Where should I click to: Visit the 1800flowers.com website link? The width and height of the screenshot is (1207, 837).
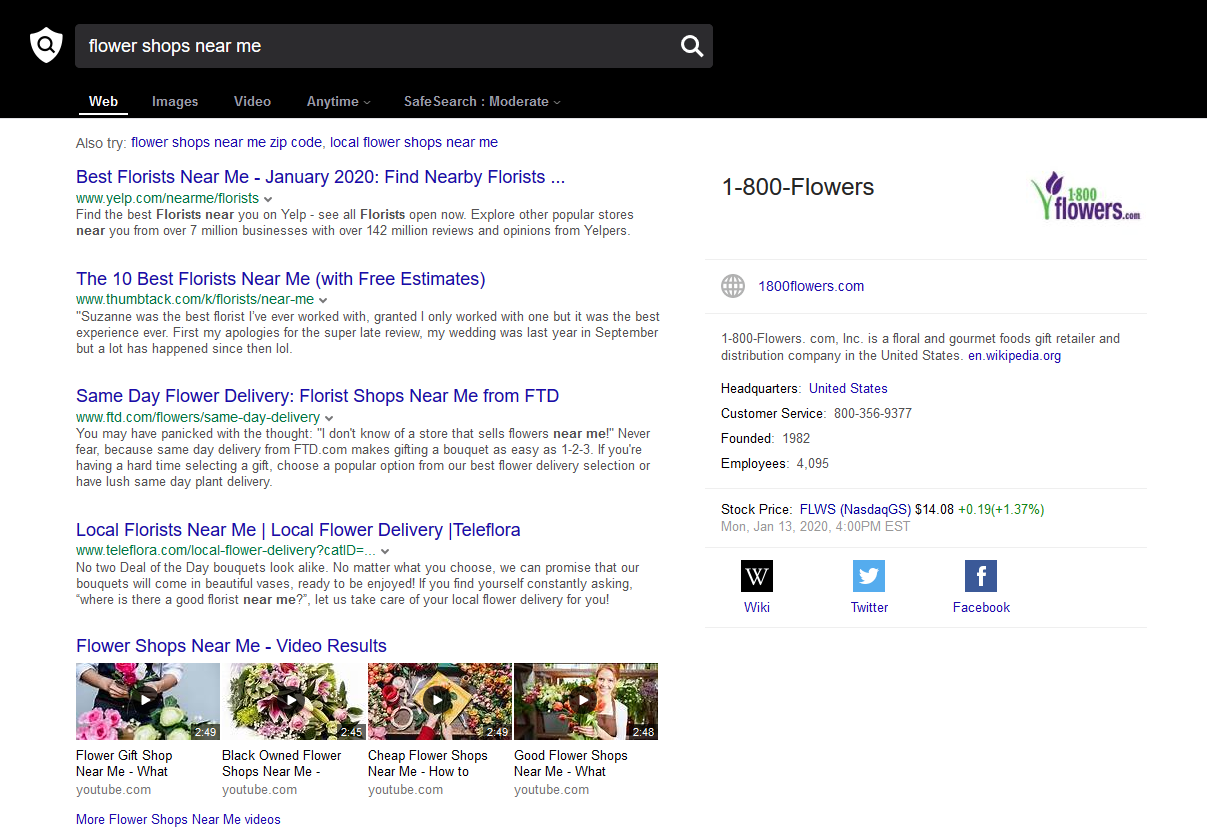(x=811, y=286)
